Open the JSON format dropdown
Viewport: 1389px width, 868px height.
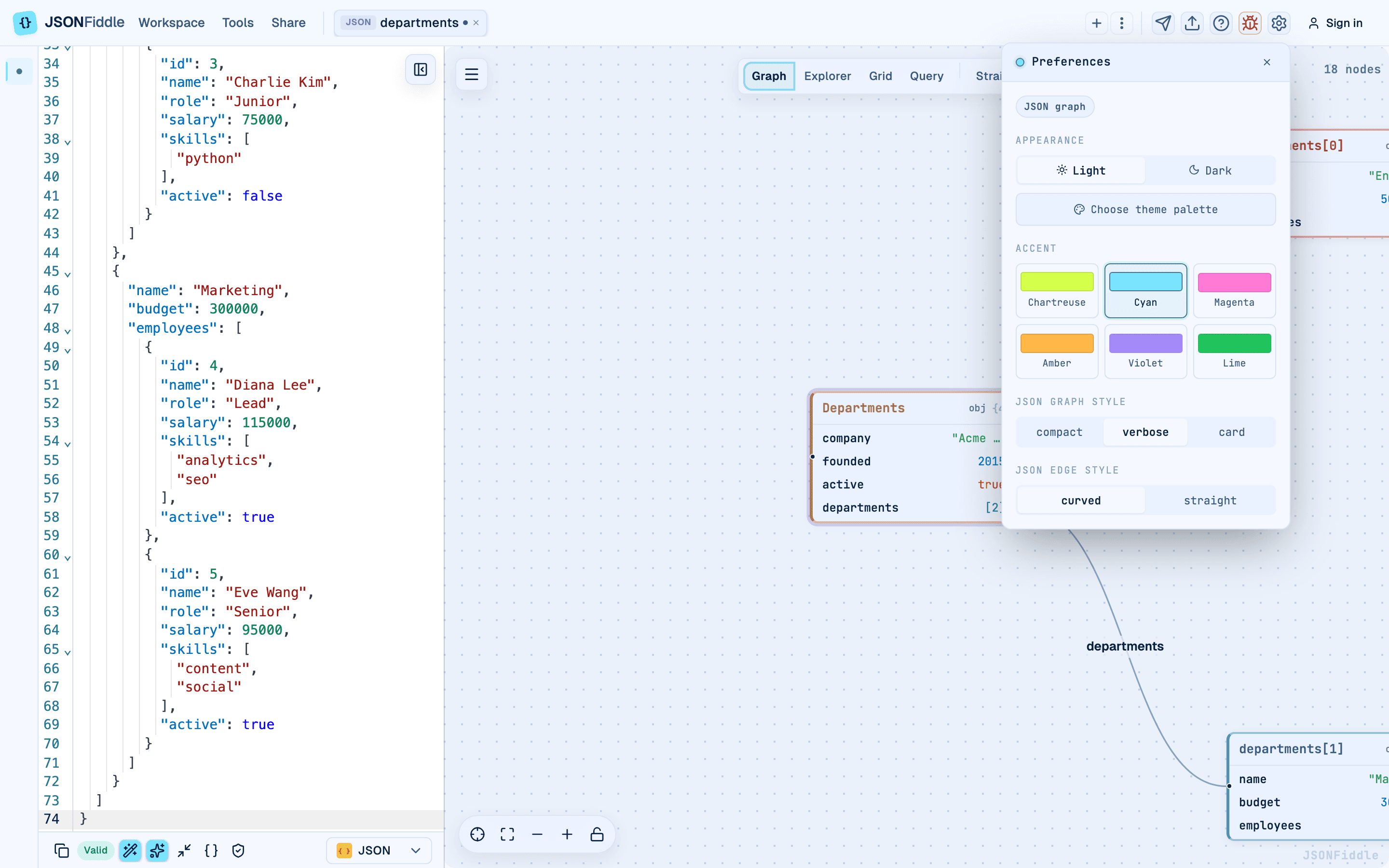coord(379,850)
